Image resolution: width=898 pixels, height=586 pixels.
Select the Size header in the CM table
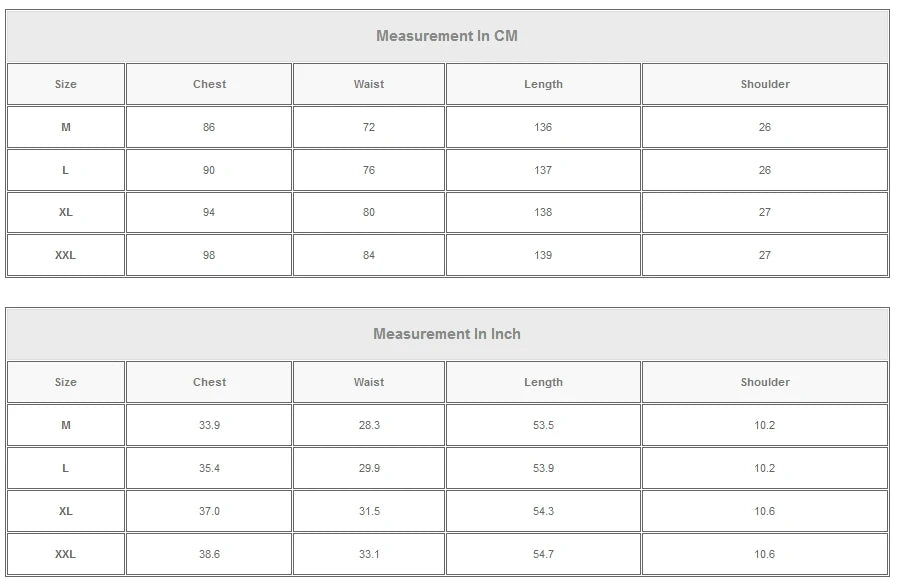point(66,84)
